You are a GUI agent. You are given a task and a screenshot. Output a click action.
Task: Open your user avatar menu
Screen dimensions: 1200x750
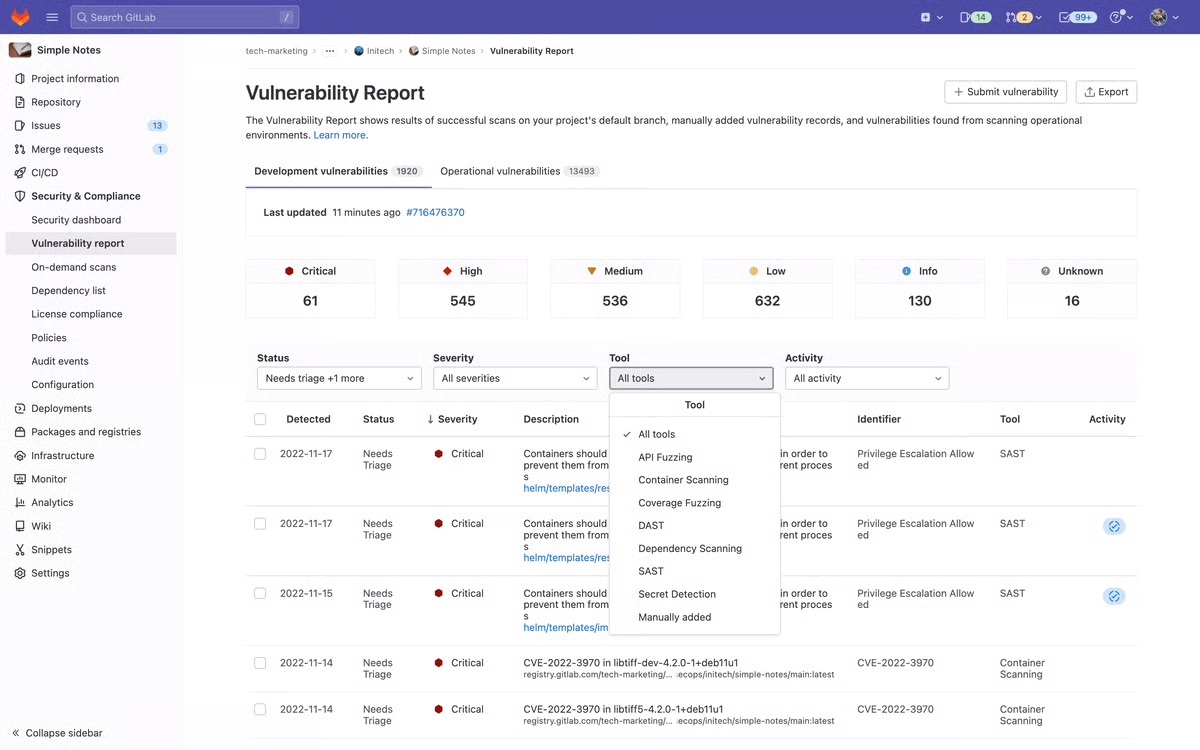point(1160,16)
